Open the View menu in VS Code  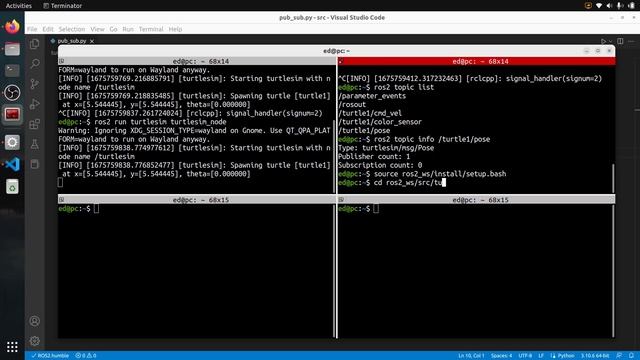tap(97, 29)
